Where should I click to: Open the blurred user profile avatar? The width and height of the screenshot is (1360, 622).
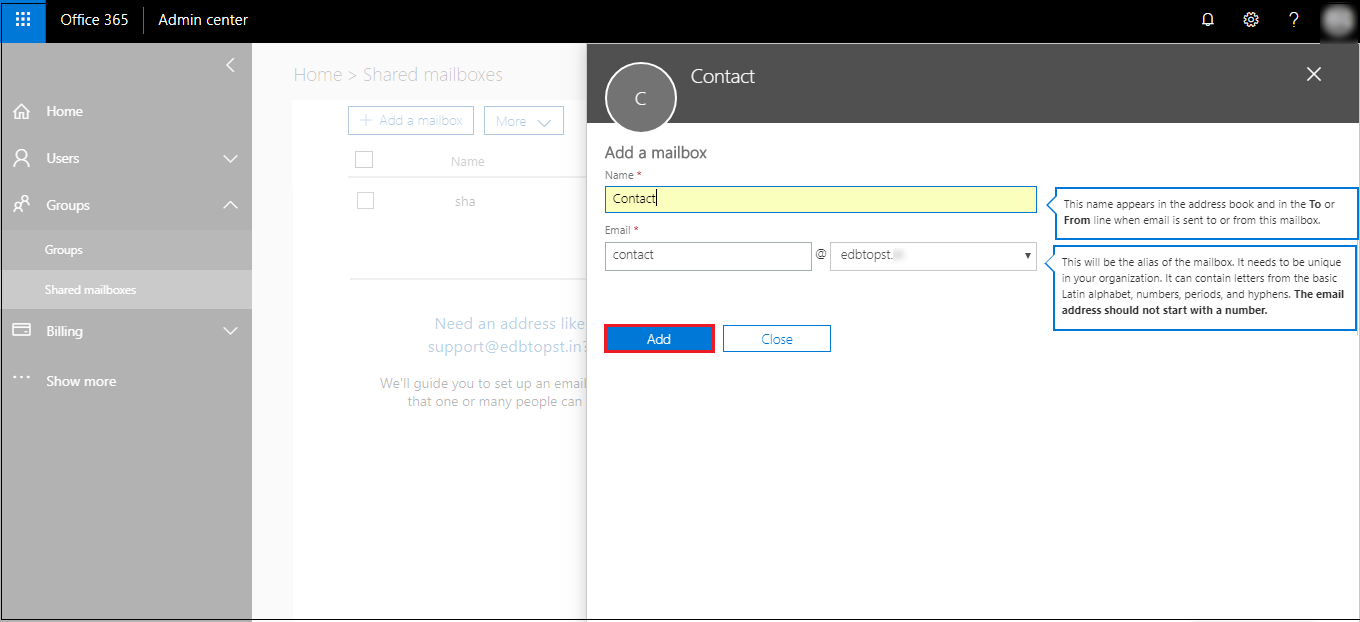[1337, 20]
